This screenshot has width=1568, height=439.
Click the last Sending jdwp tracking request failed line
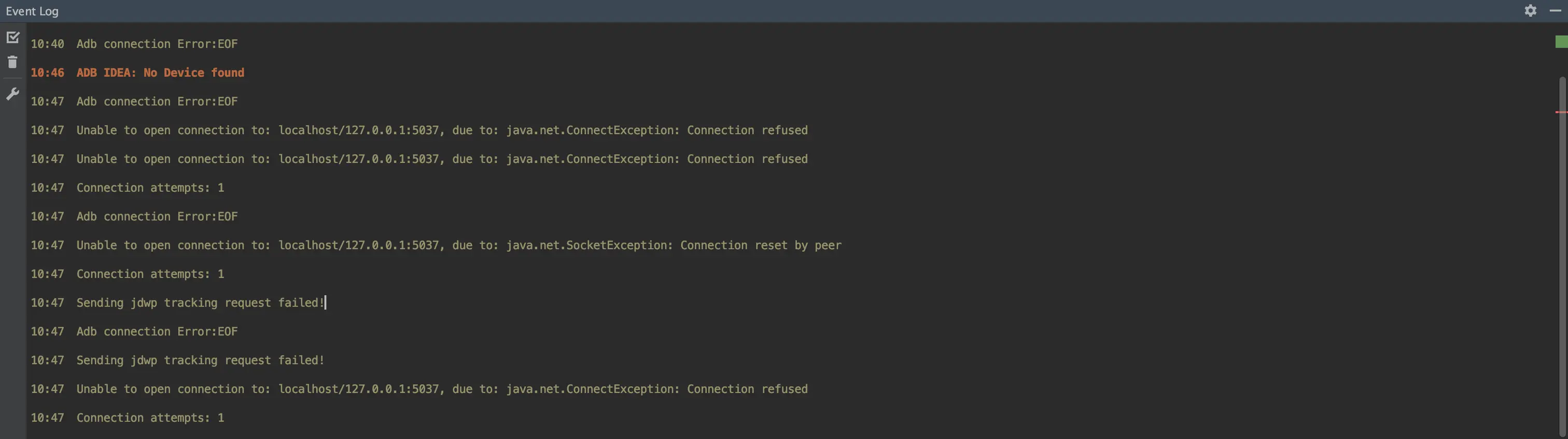click(x=200, y=361)
